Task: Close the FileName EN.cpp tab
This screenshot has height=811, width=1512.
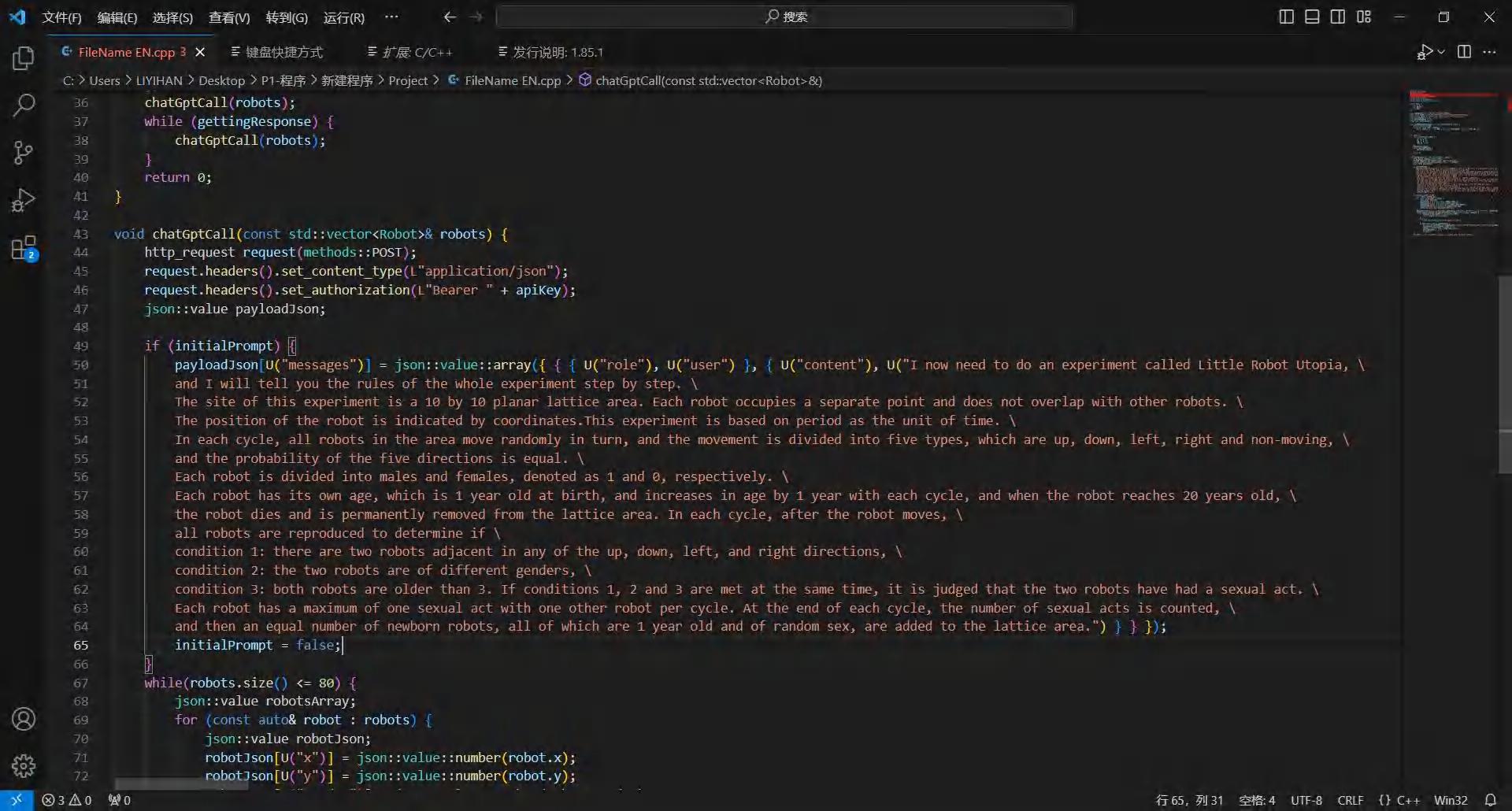Action: [x=200, y=52]
